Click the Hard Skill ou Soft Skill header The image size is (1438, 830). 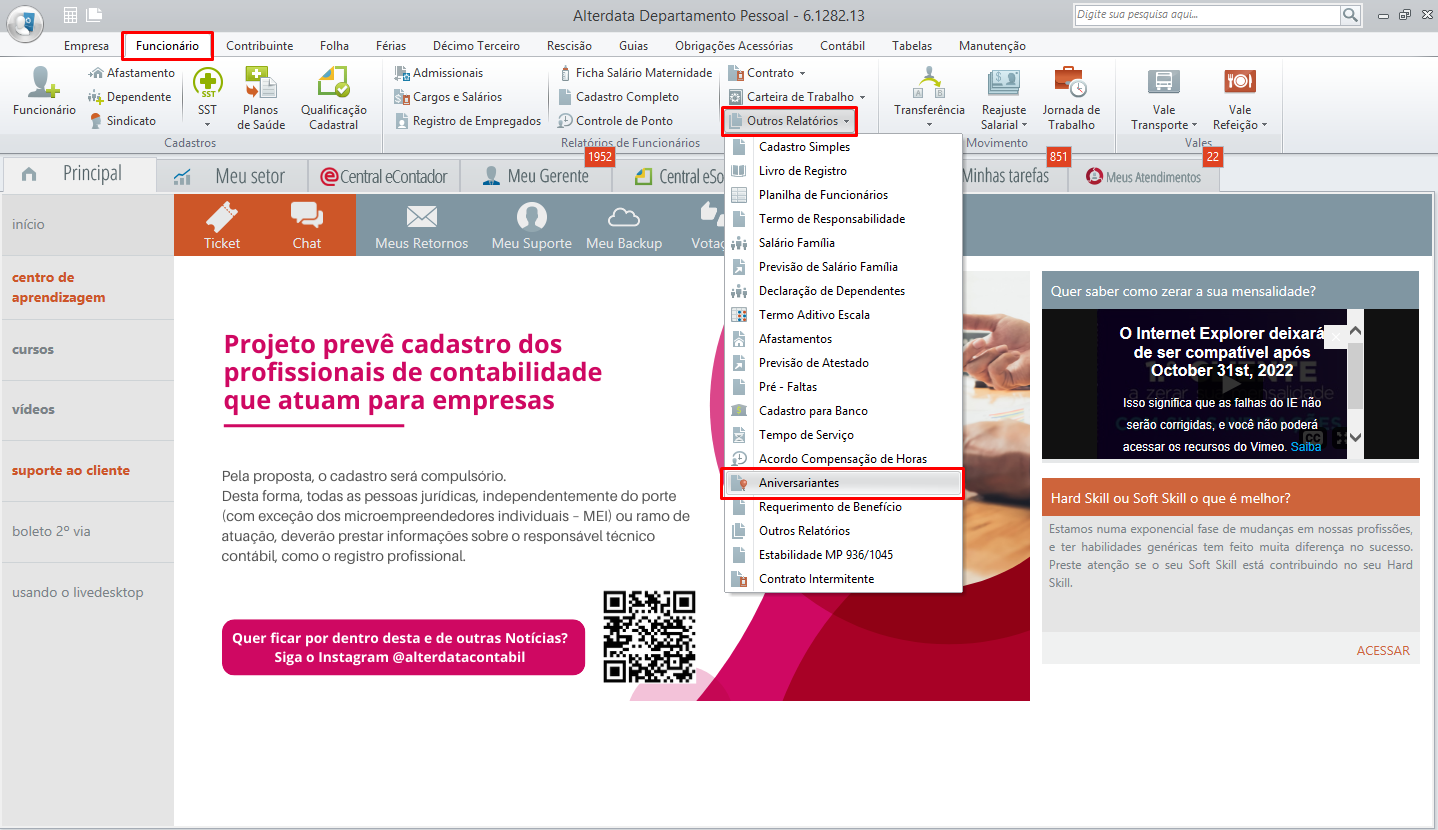(1231, 497)
